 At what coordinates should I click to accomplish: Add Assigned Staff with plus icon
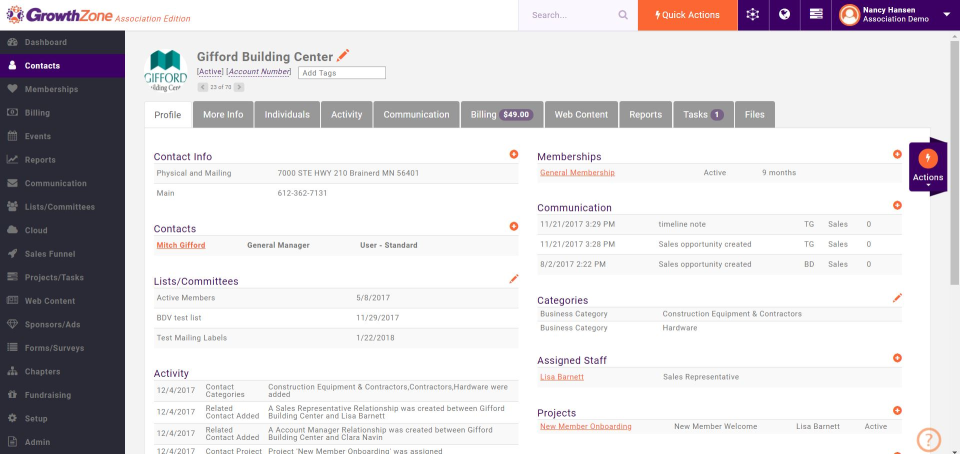tap(897, 358)
